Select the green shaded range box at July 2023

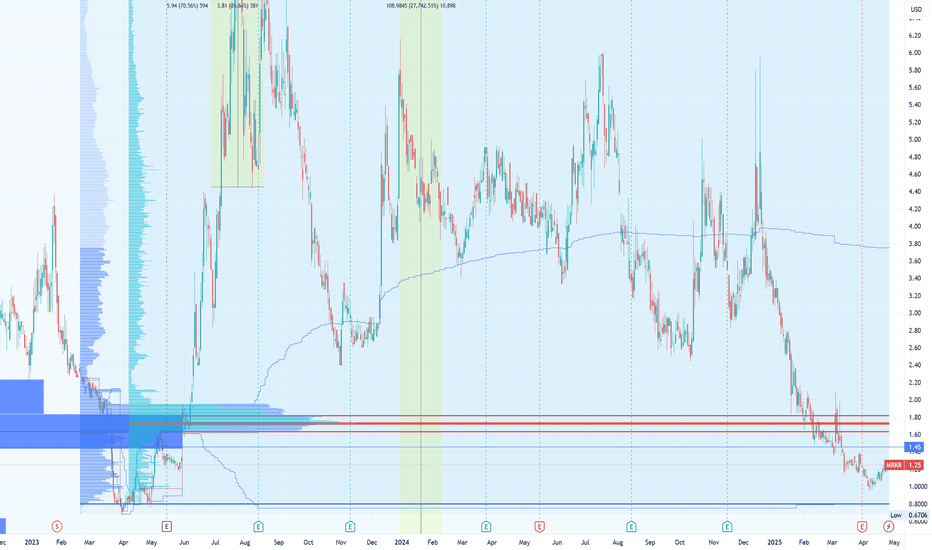pyautogui.click(x=238, y=95)
